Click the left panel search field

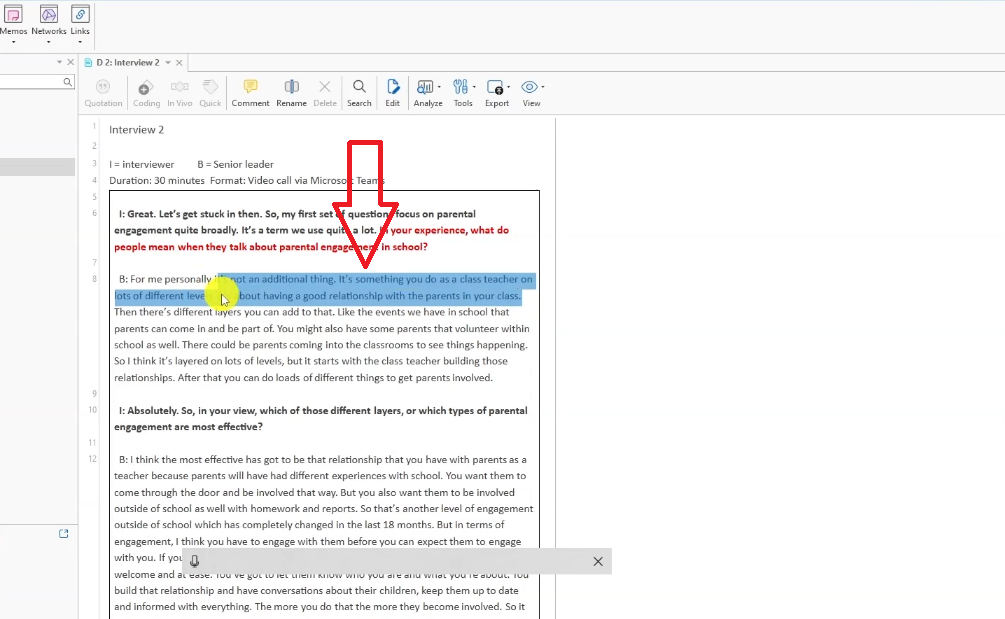pyautogui.click(x=30, y=82)
